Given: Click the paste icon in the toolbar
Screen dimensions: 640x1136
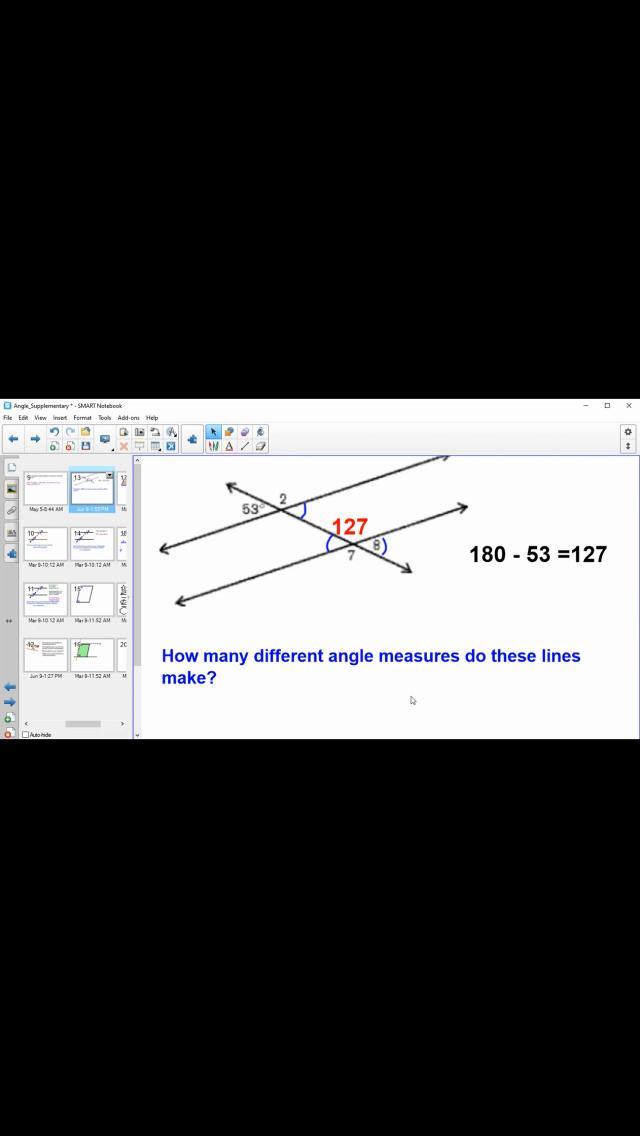Looking at the screenshot, I should click(124, 432).
